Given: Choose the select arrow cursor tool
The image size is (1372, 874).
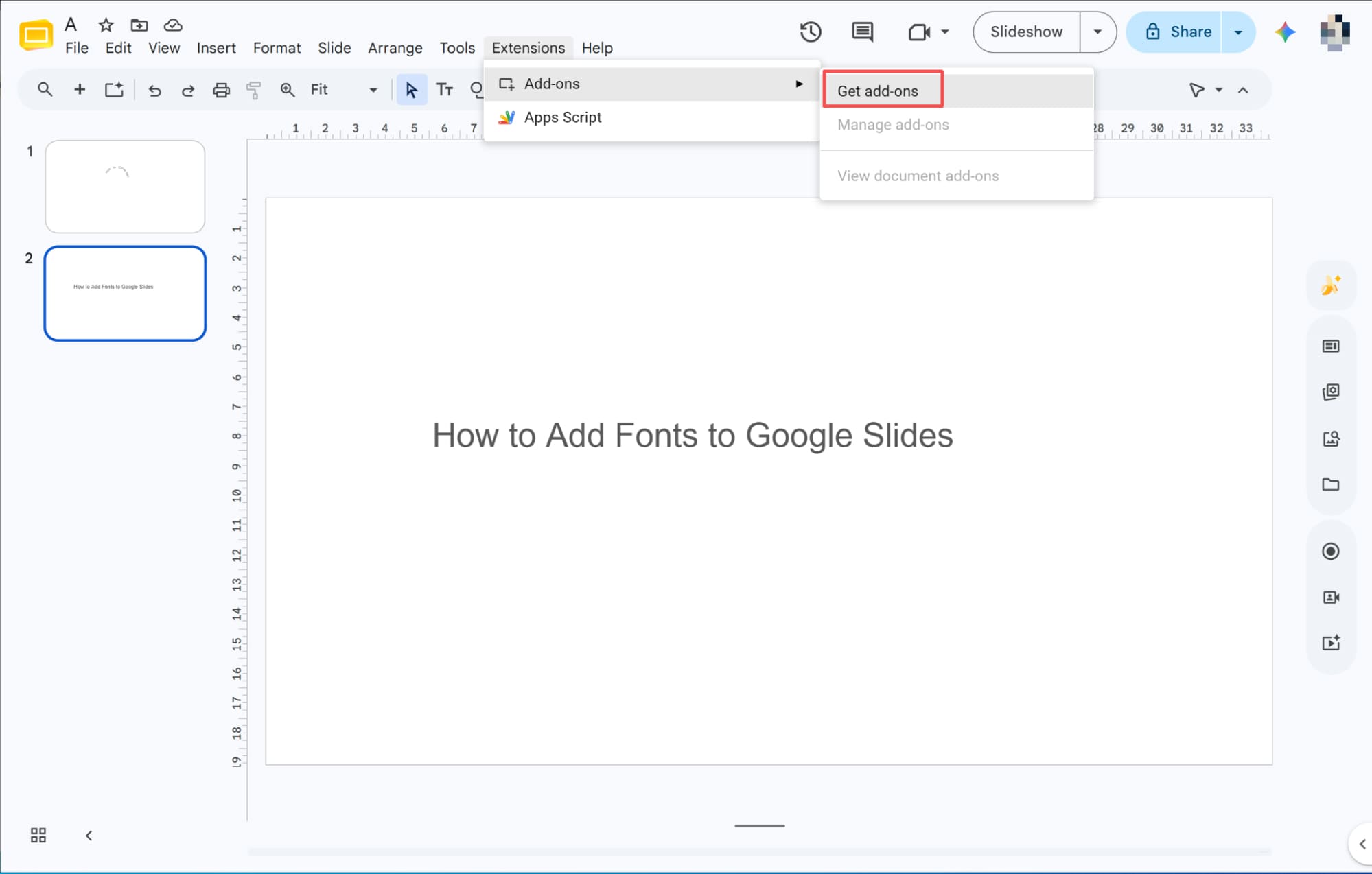Looking at the screenshot, I should coord(412,90).
